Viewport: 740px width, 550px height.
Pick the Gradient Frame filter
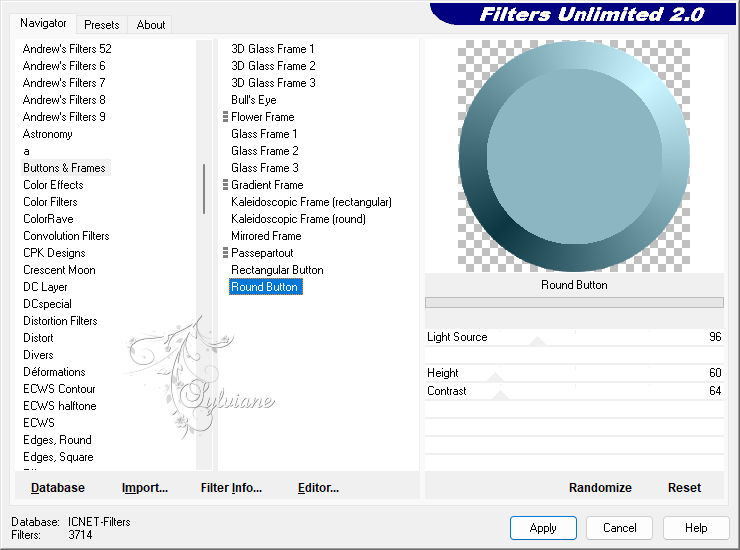(x=267, y=185)
